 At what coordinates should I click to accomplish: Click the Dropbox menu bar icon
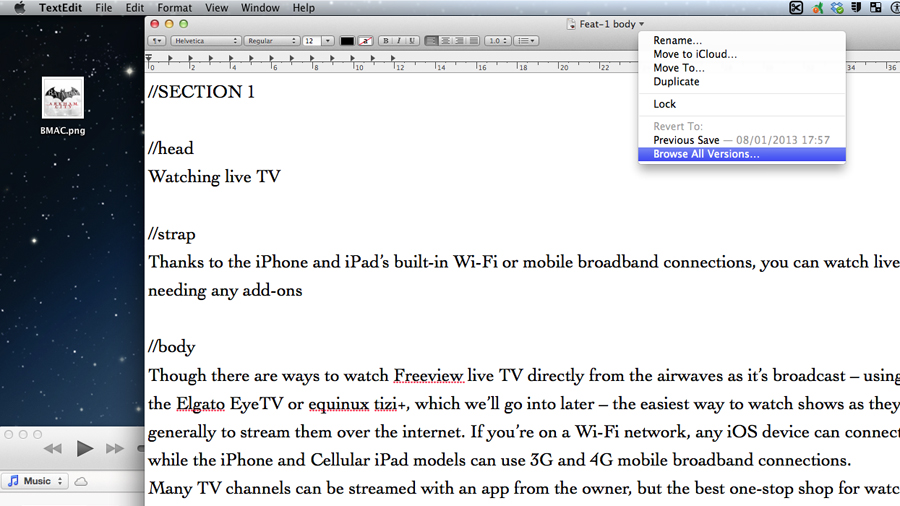click(x=837, y=7)
